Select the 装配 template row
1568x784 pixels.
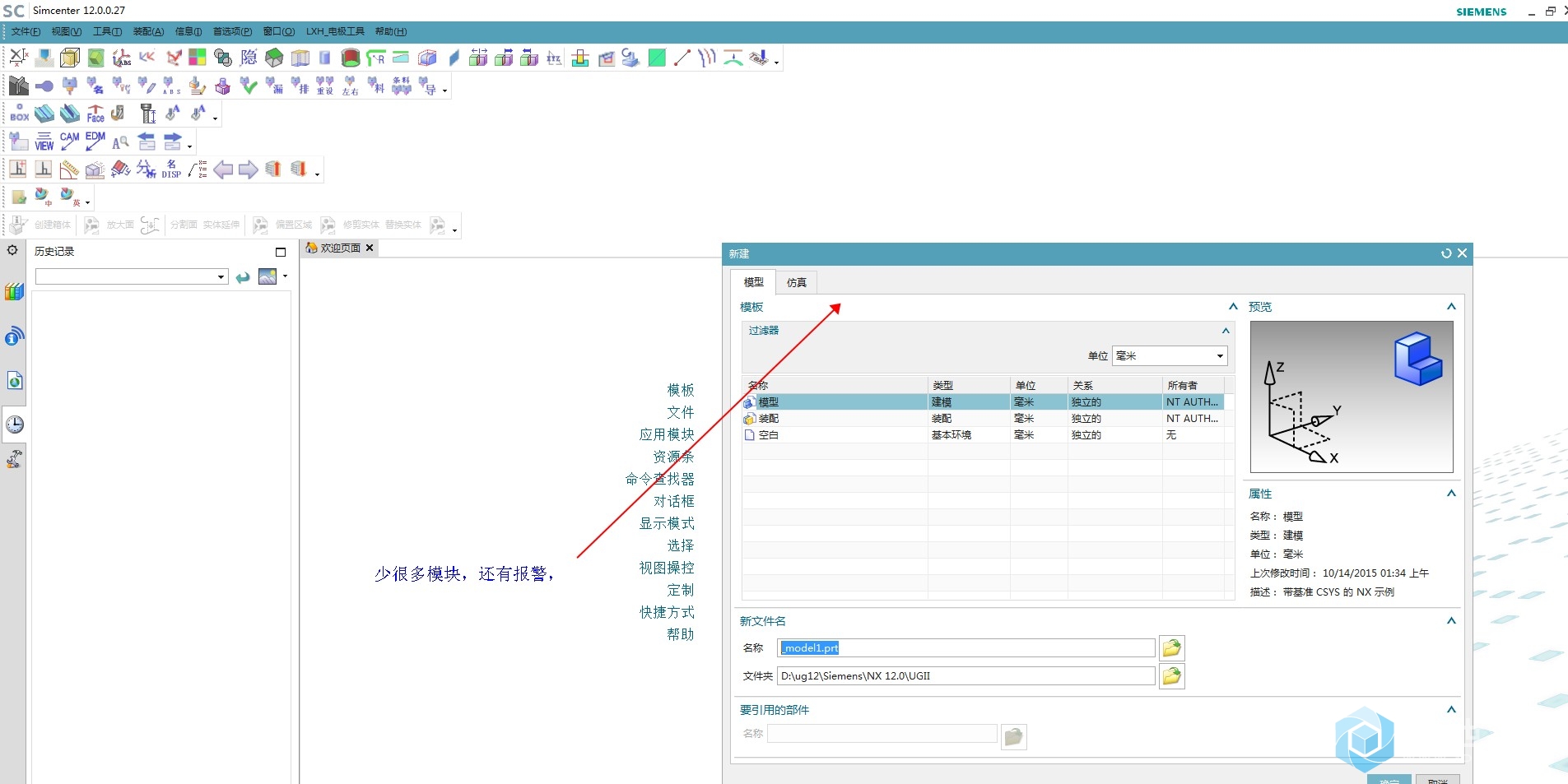983,419
